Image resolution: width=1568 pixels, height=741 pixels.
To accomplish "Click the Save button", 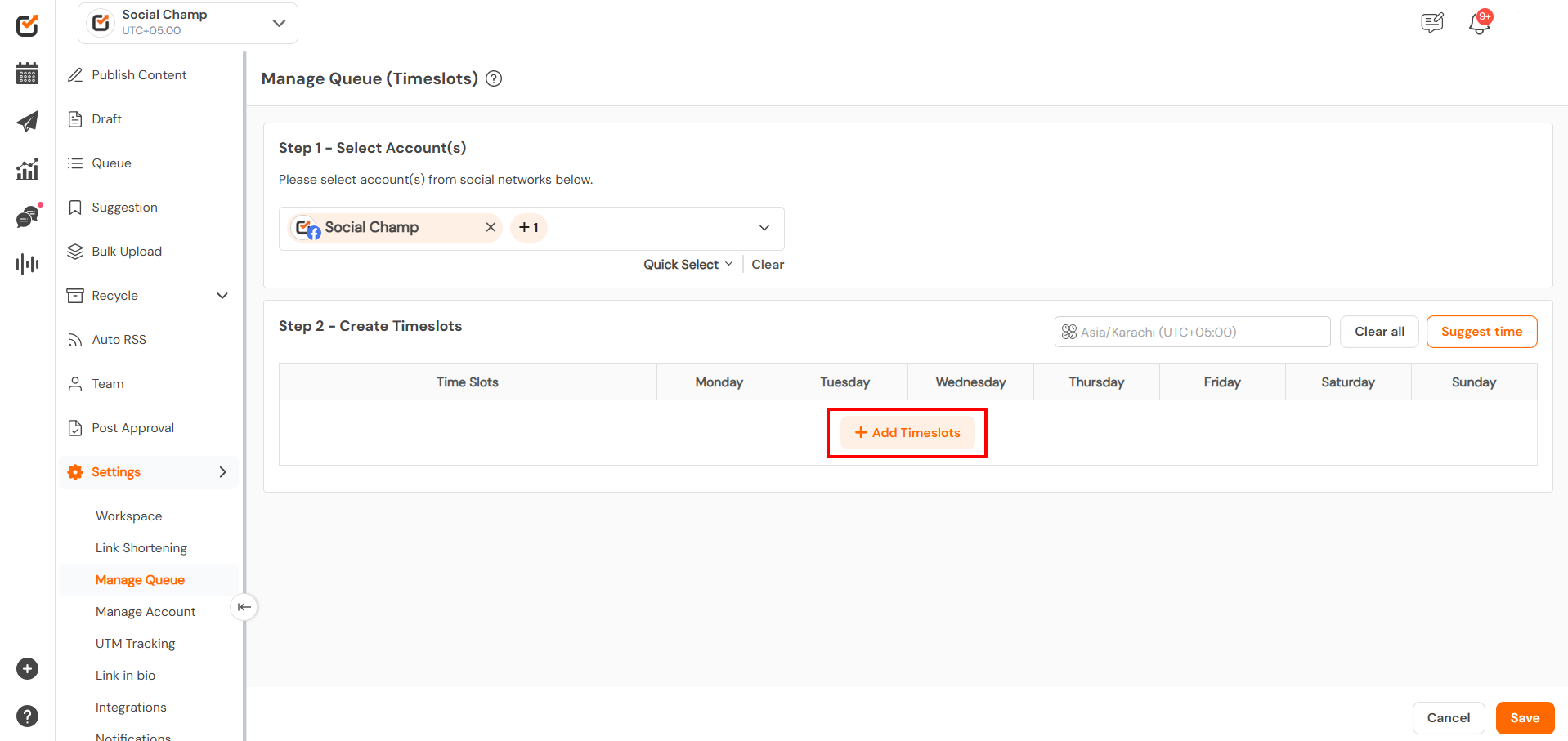I will pos(1525,718).
